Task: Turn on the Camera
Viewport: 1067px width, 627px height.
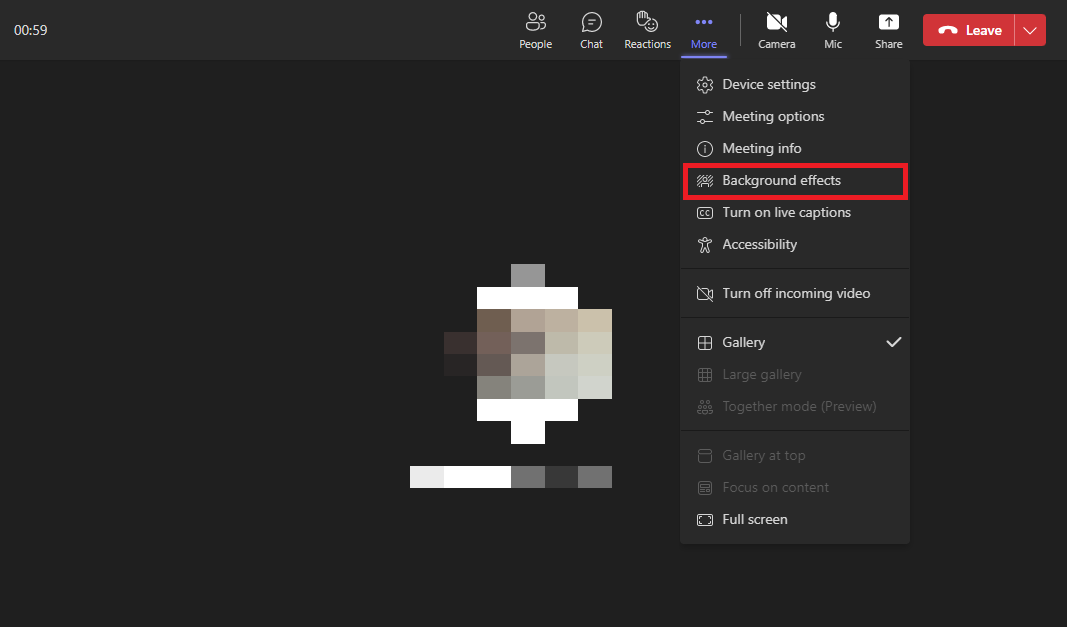Action: click(x=776, y=30)
